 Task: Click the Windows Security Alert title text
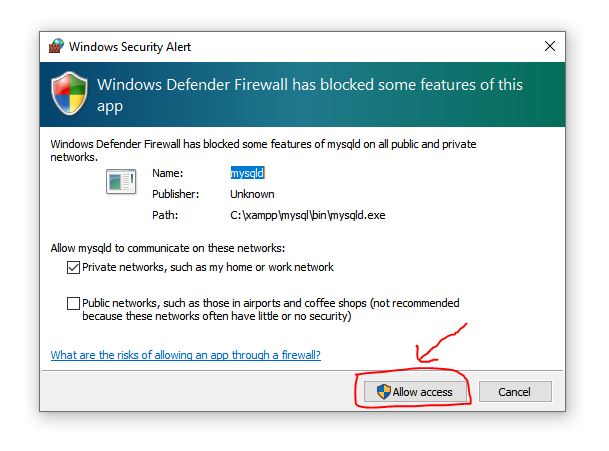point(130,46)
